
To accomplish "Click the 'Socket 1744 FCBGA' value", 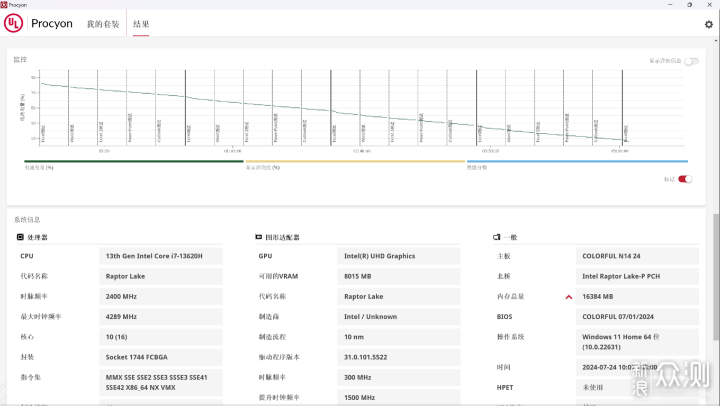I will (161, 357).
